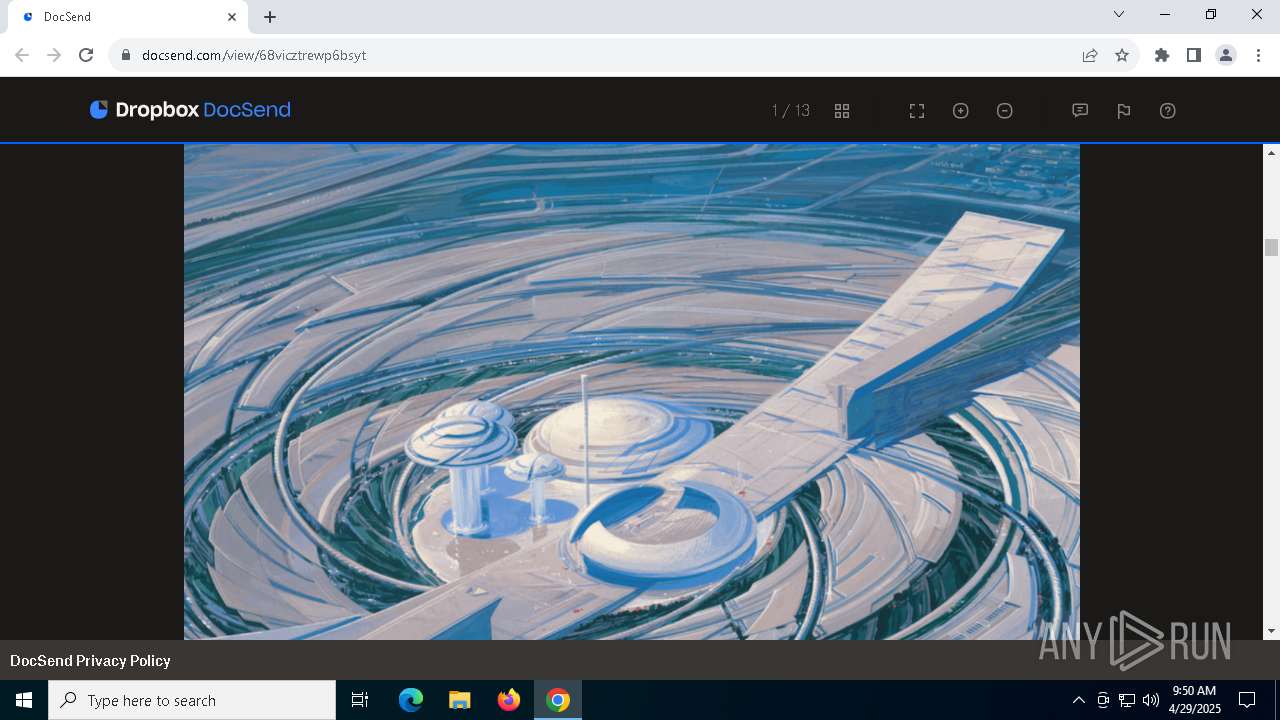The height and width of the screenshot is (720, 1280).
Task: Click the scrollbar up arrow
Action: click(x=1272, y=153)
